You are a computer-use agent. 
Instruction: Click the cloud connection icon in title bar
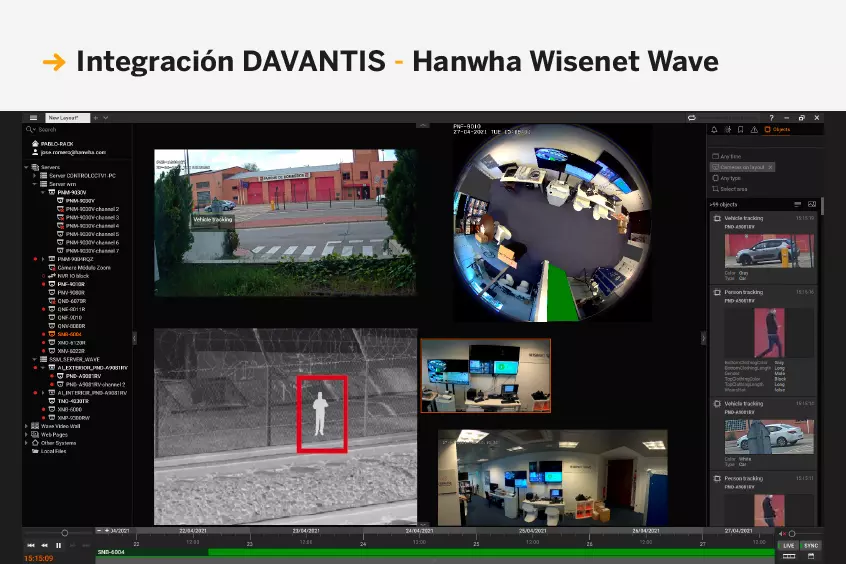click(x=692, y=118)
